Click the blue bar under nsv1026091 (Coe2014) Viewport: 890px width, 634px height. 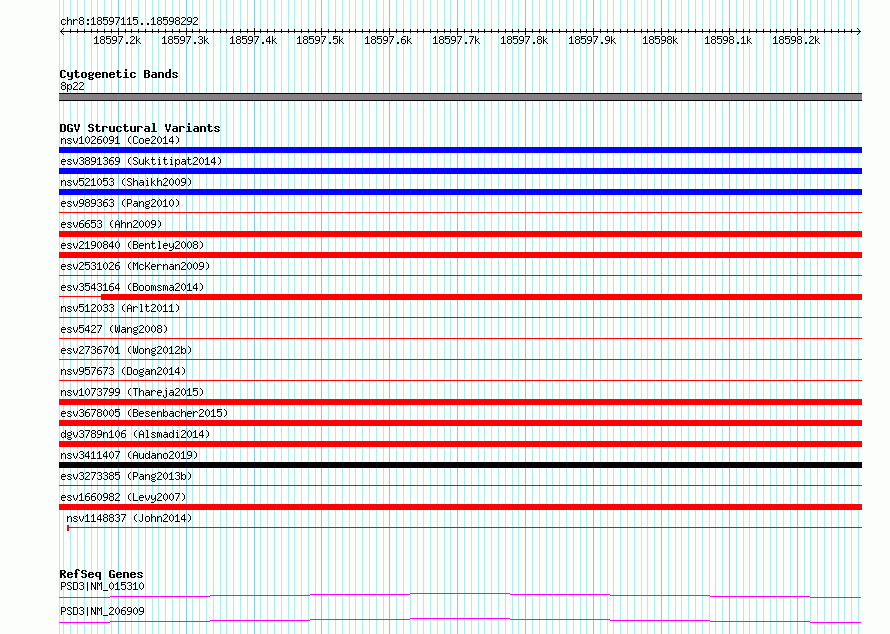(x=460, y=150)
